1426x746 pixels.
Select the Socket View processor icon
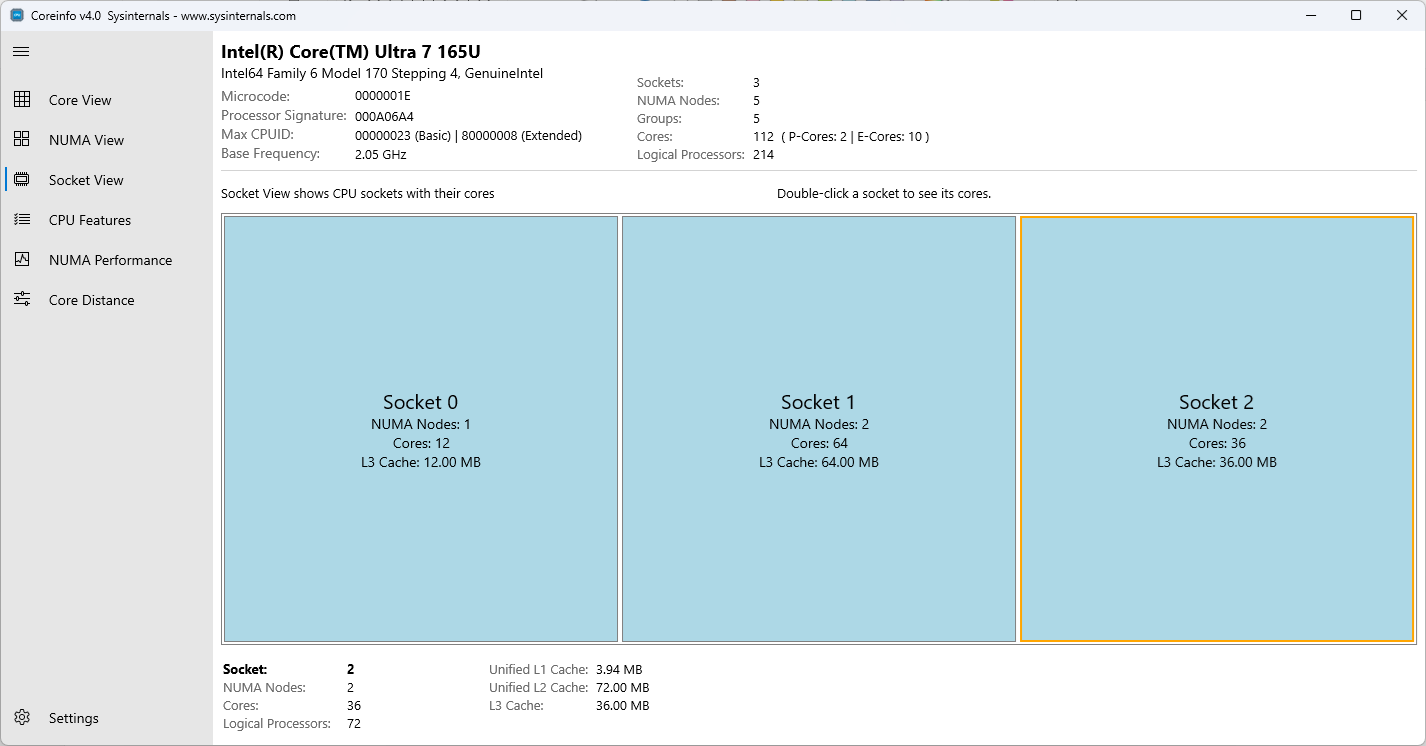(22, 179)
